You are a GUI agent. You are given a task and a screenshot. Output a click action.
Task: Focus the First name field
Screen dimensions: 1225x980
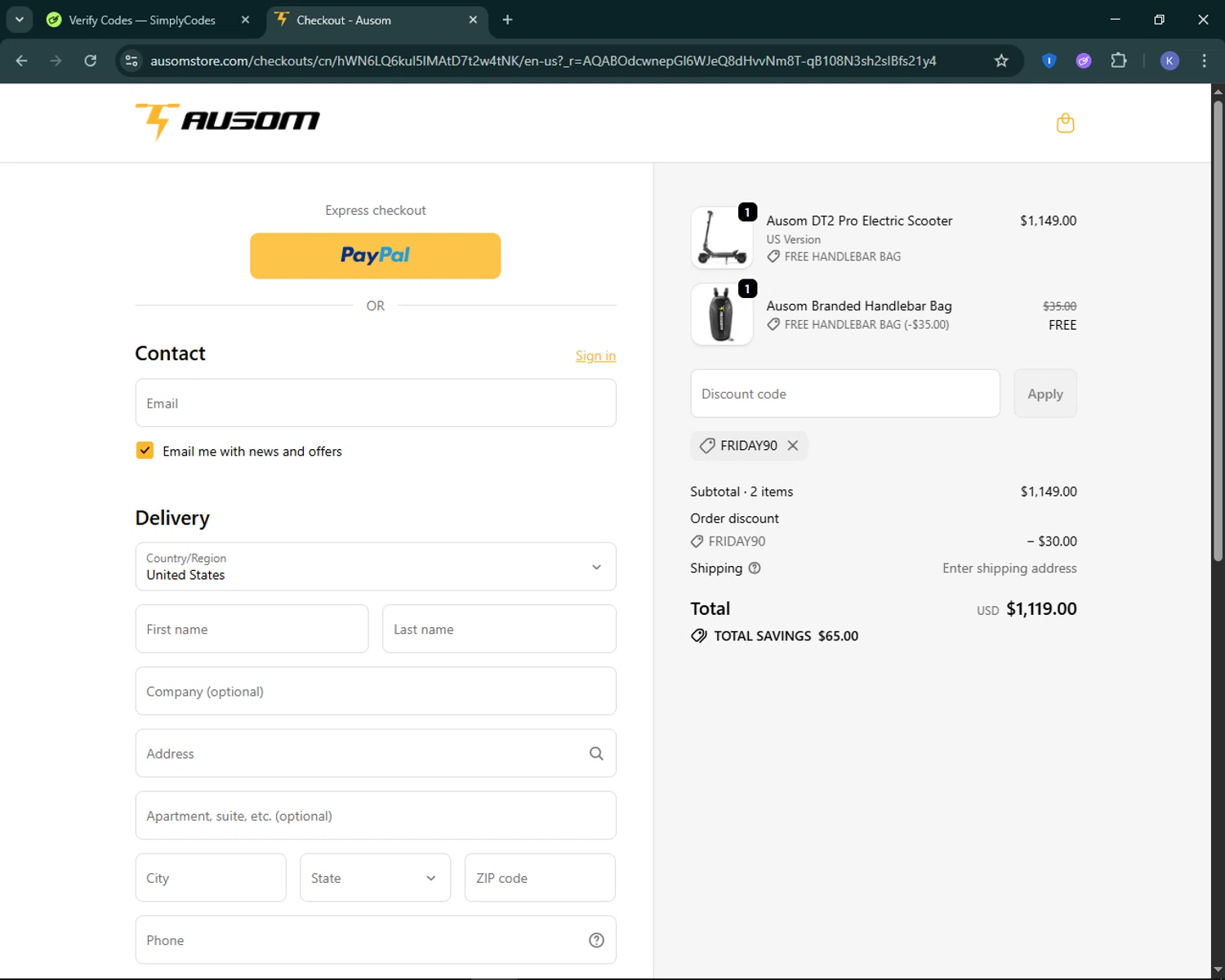coord(252,629)
